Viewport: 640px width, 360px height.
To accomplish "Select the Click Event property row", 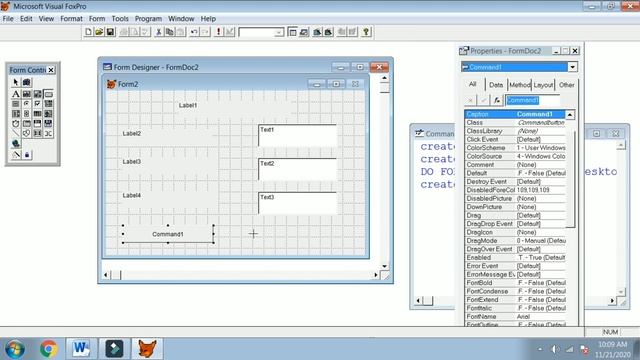I will [x=515, y=140].
